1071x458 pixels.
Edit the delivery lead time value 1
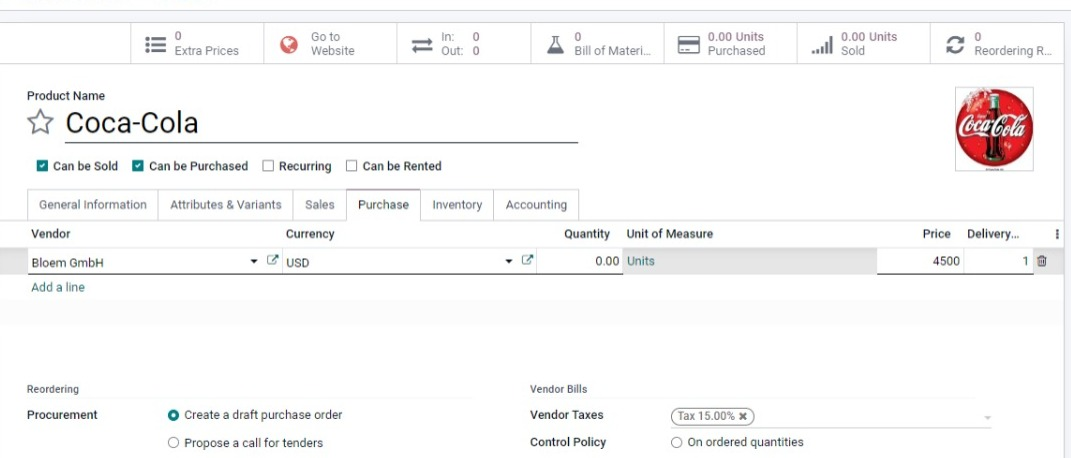click(x=998, y=261)
